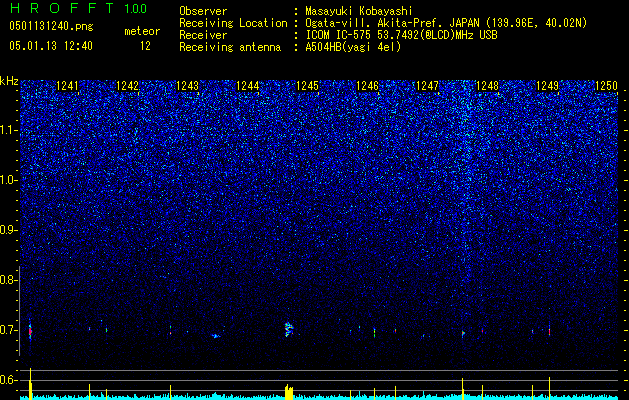
Task: Click the 0.8 kHz frequency label
Action: pos(8,280)
